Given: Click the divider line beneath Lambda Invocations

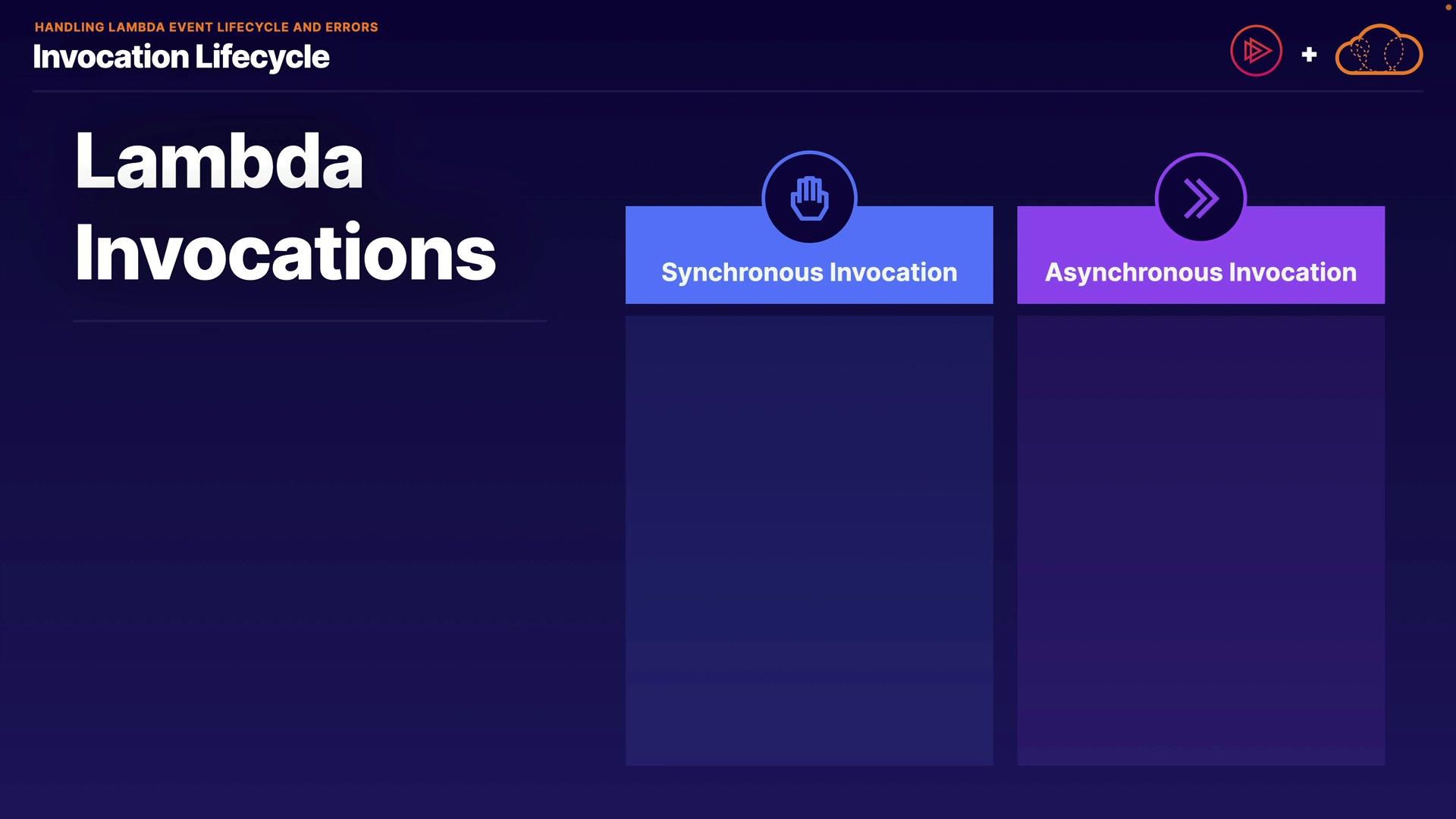Looking at the screenshot, I should pos(309,321).
